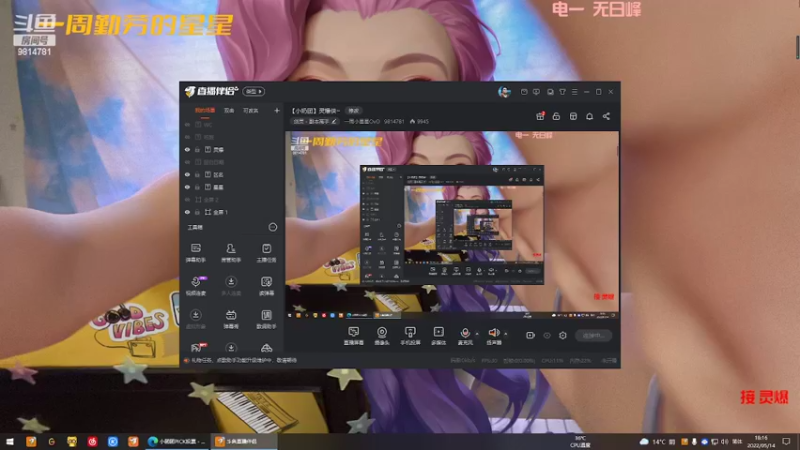Open the category pill with pencil icon
The height and width of the screenshot is (450, 800).
coord(314,121)
